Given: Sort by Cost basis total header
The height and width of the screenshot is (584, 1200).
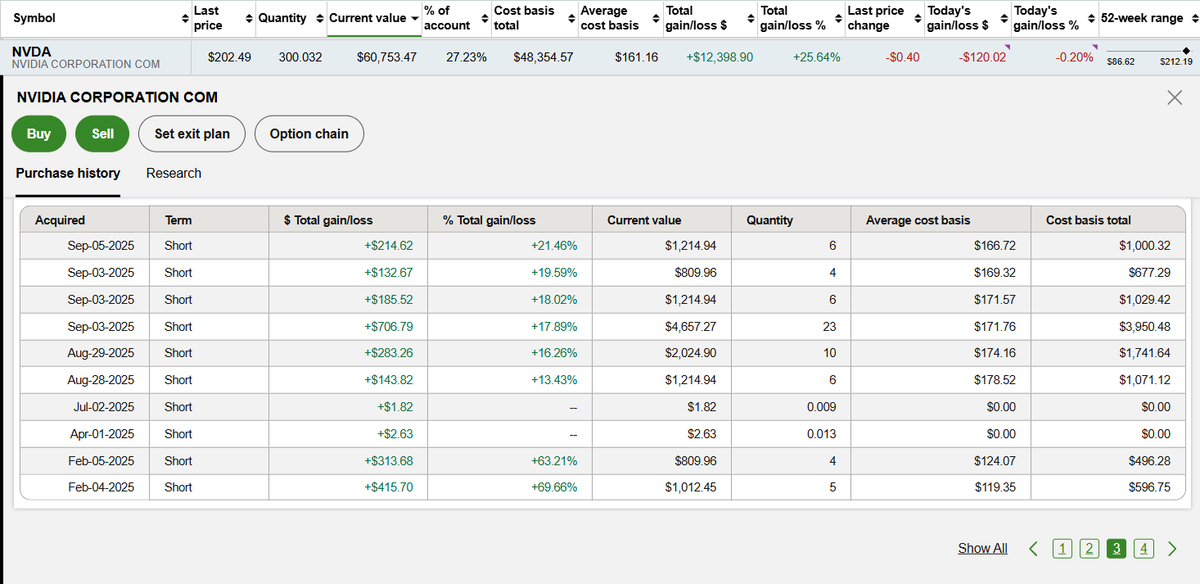Looking at the screenshot, I should (x=524, y=18).
